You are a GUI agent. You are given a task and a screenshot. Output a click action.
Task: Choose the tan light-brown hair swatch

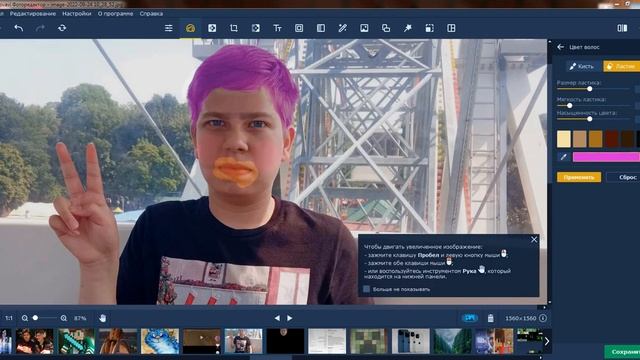[x=580, y=139]
